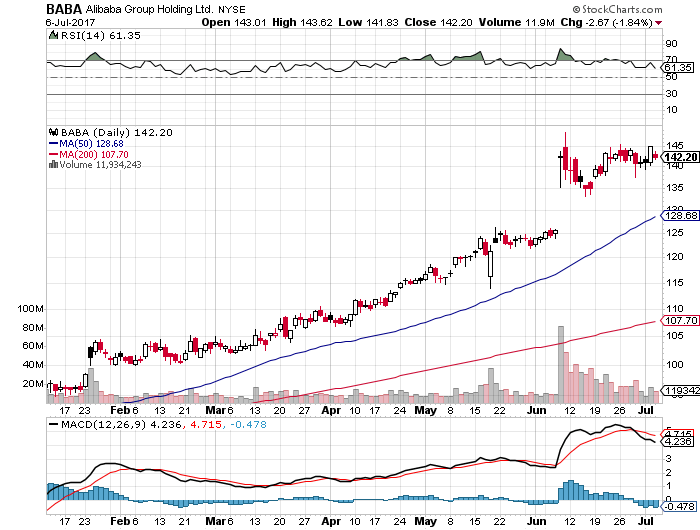Viewport: 700px width, 530px height.
Task: Click the MACD(12,26,9) 4.236 legend text
Action: pyautogui.click(x=121, y=425)
